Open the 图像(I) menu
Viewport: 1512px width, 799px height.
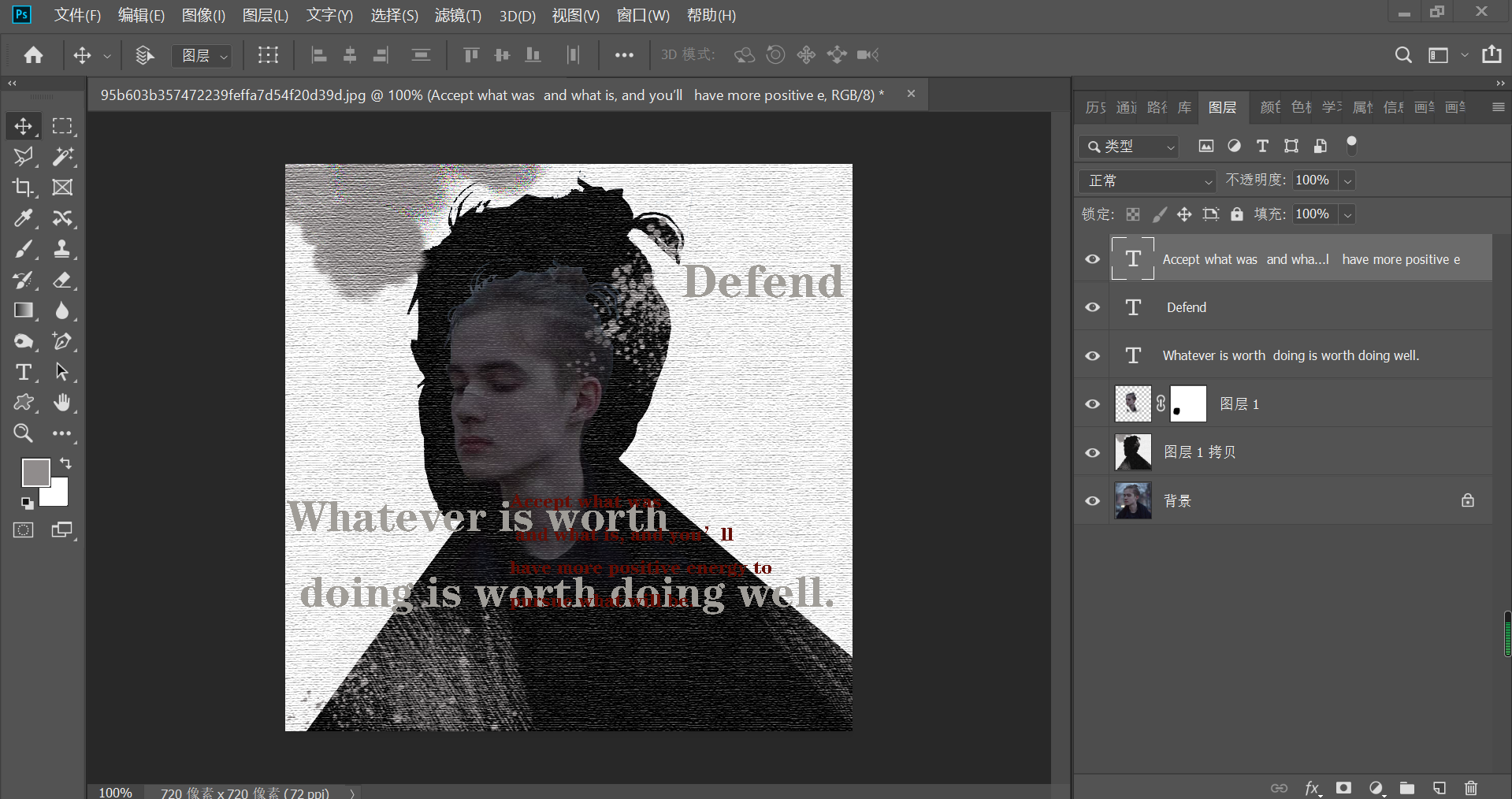(203, 16)
